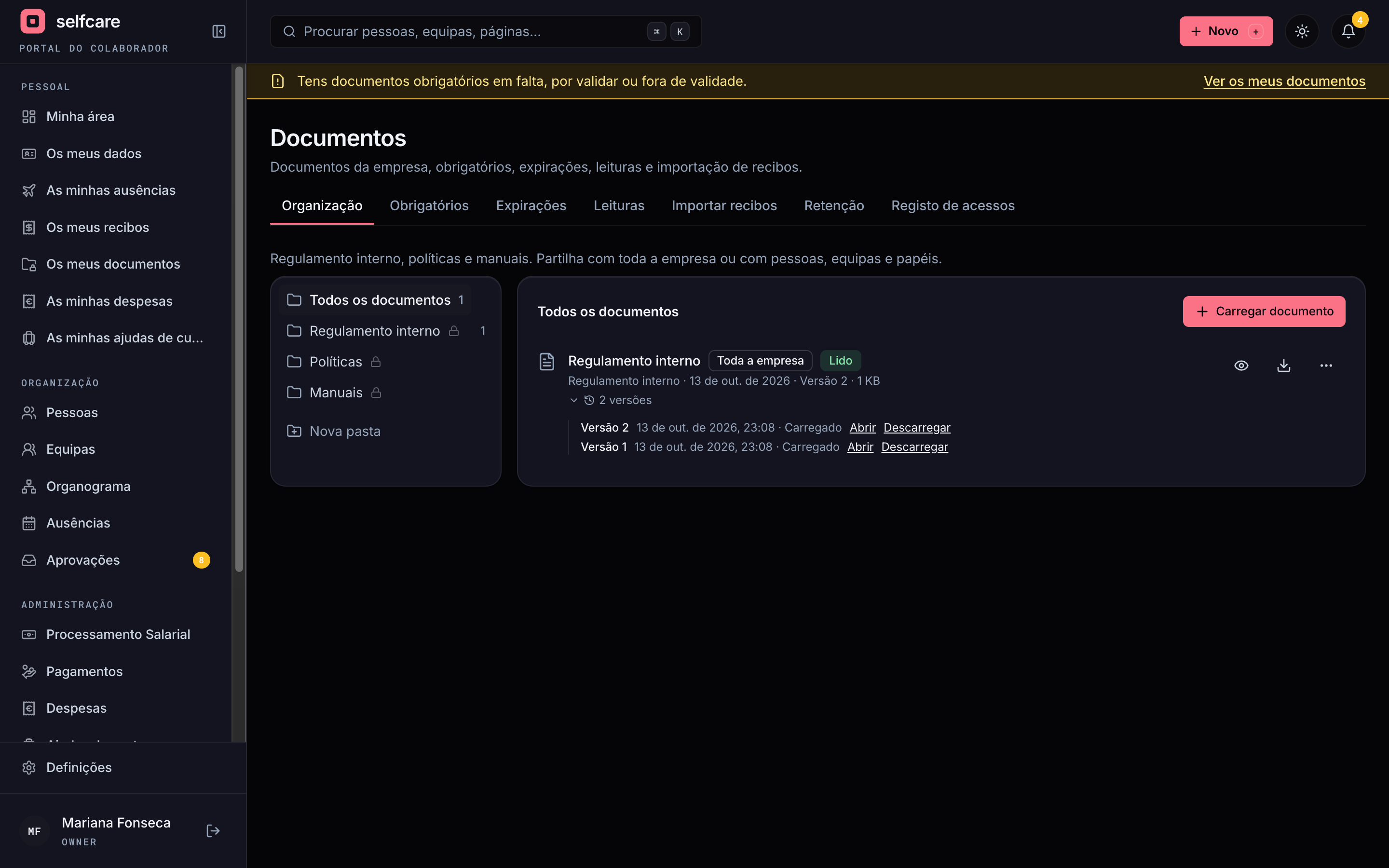Navigate to Os meus documentos

point(115,264)
